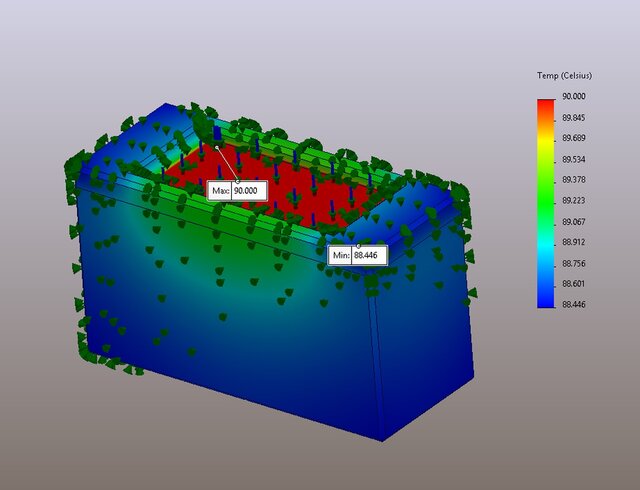Image resolution: width=640 pixels, height=490 pixels.
Task: Click the temperature color legend bar
Action: 546,203
